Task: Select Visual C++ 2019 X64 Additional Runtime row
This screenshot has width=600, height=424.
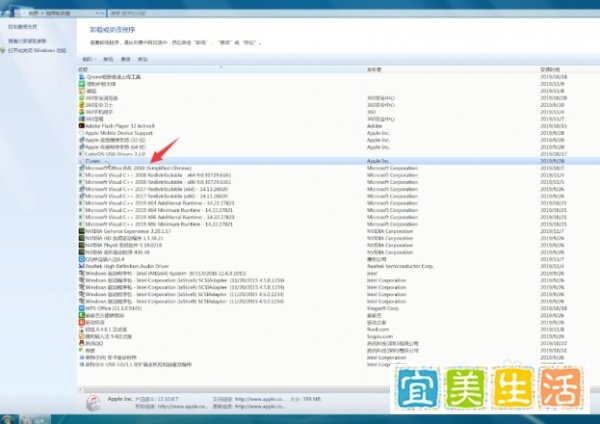Action: (x=338, y=203)
